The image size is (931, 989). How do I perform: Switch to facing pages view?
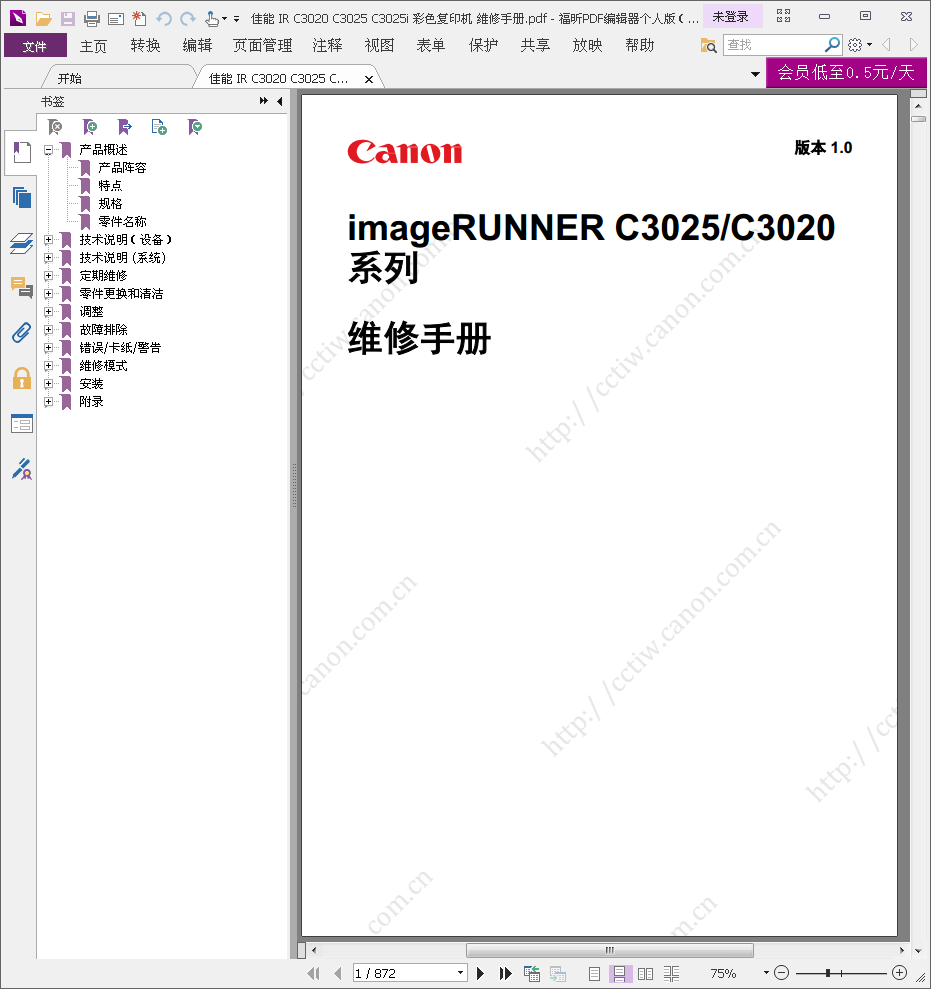point(645,973)
